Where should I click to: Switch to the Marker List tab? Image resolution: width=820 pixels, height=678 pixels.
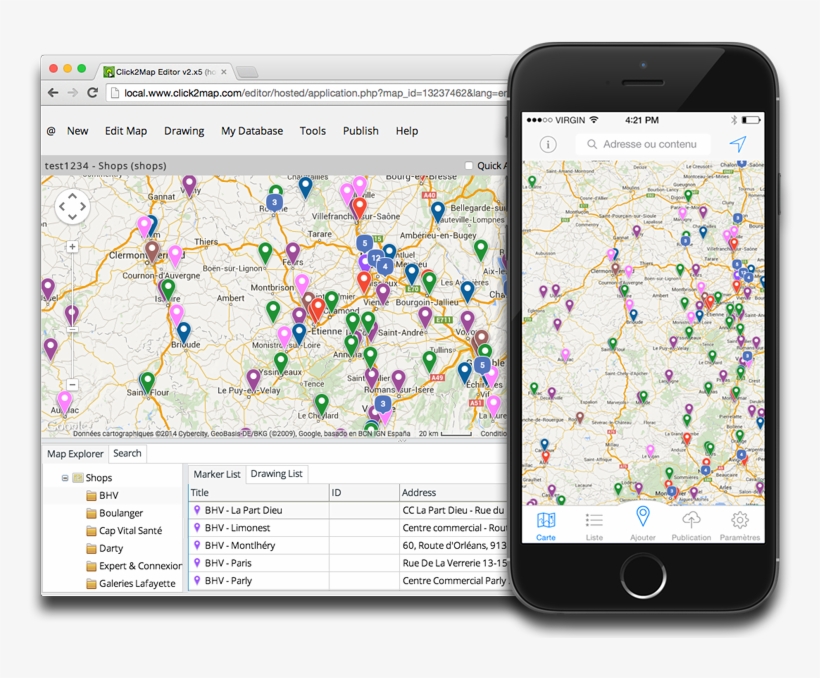pos(217,474)
